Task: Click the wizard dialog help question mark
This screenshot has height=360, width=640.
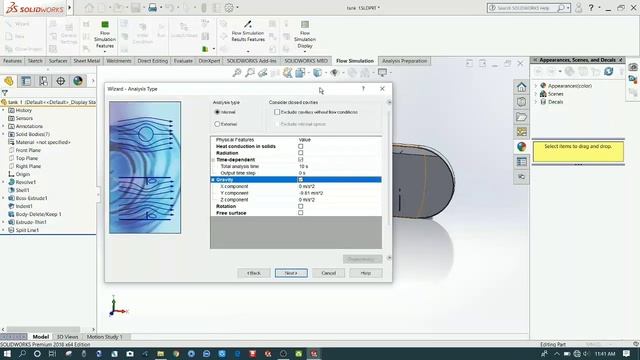Action: point(363,89)
